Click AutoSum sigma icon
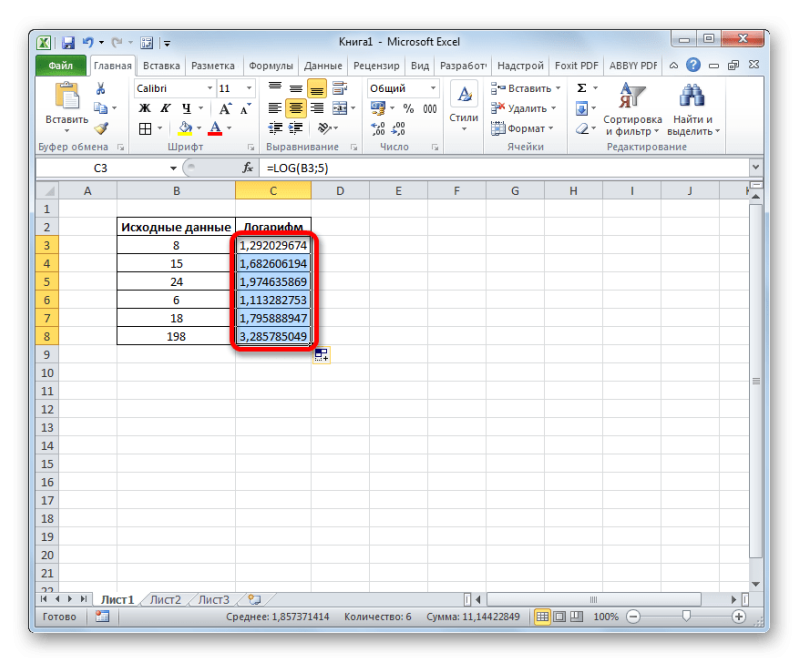The height and width of the screenshot is (663, 800). pyautogui.click(x=582, y=88)
